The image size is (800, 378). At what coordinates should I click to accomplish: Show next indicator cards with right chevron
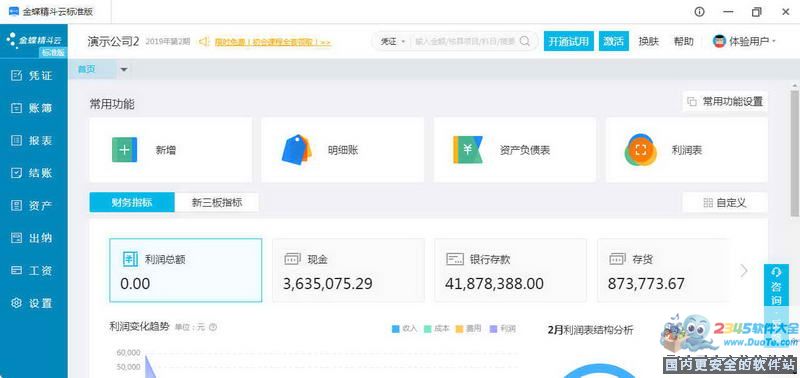(x=744, y=271)
